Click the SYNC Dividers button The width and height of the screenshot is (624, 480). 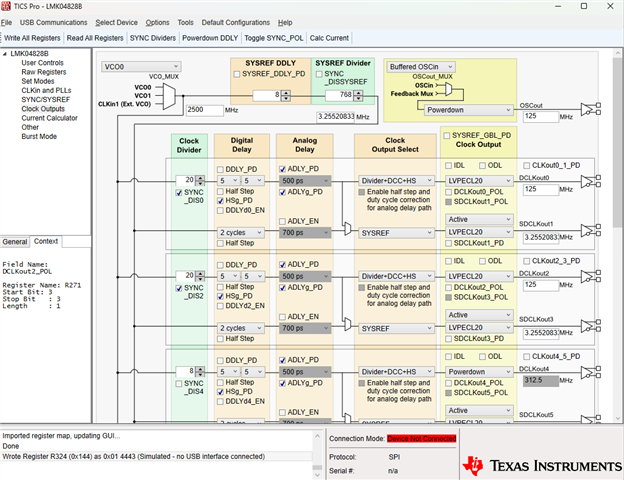pyautogui.click(x=153, y=38)
